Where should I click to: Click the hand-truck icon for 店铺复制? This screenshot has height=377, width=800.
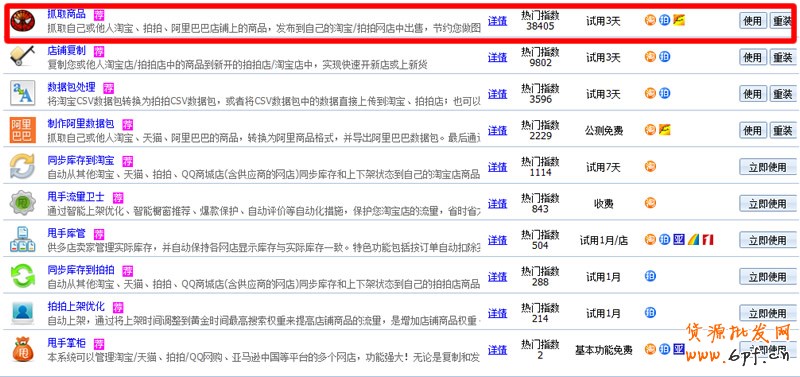coord(22,57)
